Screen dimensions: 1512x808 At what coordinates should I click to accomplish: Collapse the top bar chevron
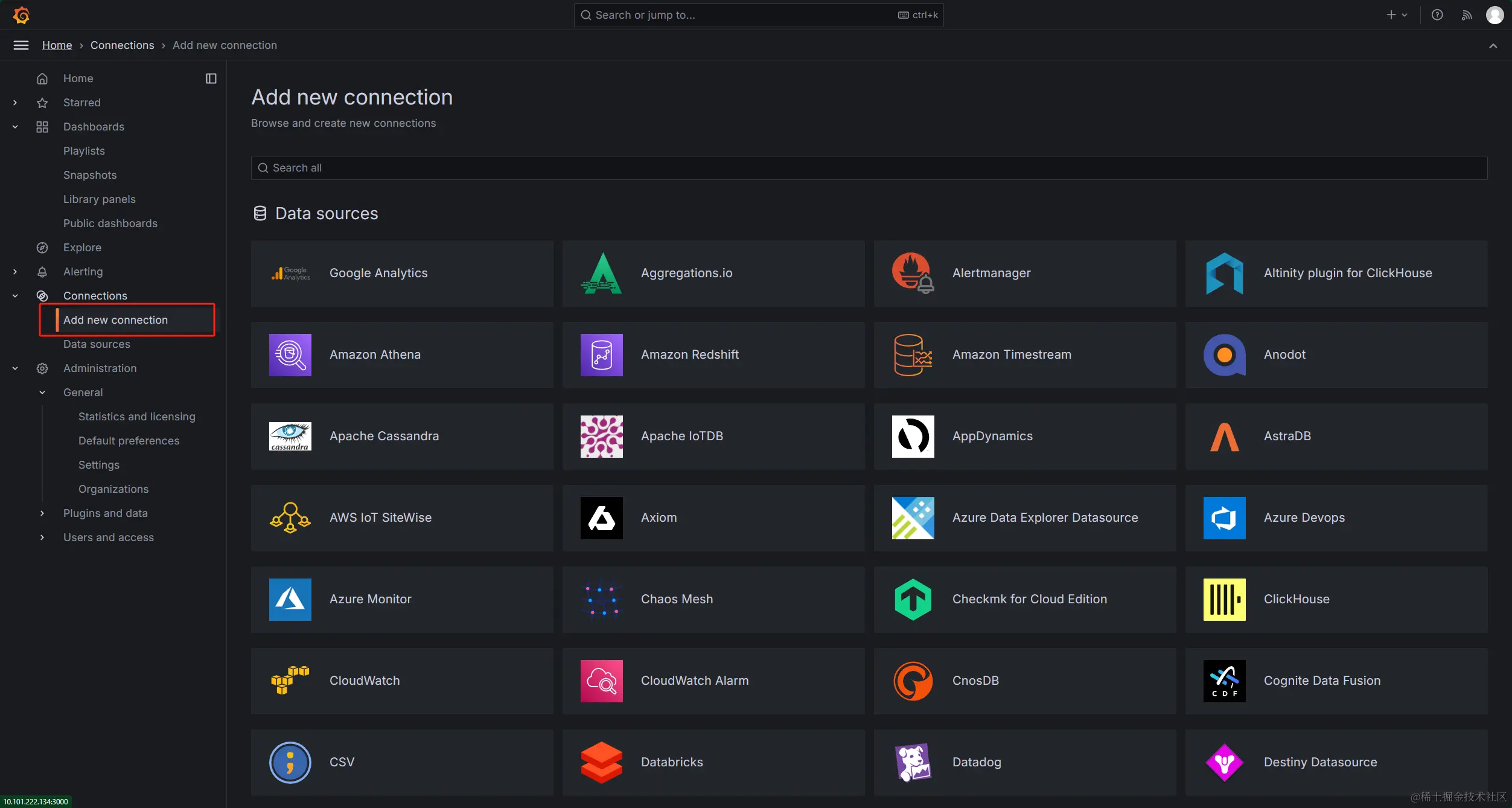[x=1493, y=46]
